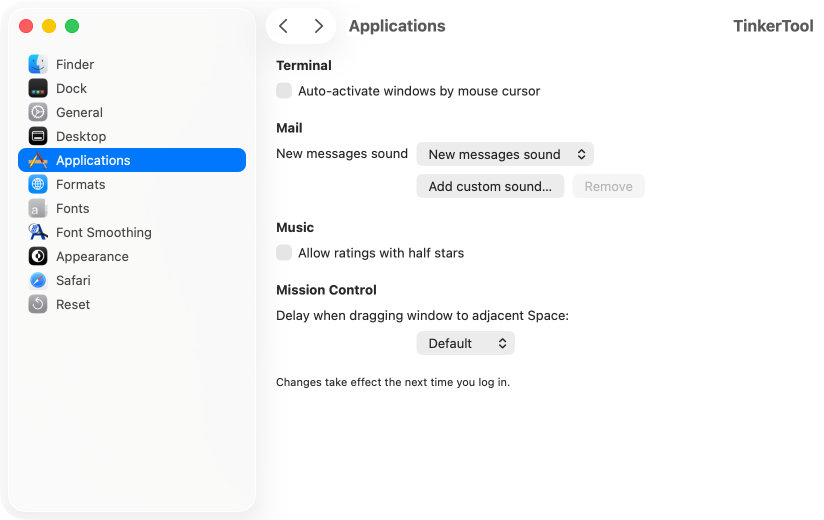Screen dimensions: 824x520
Task: Select the Fonts item in sidebar
Action: [72, 208]
